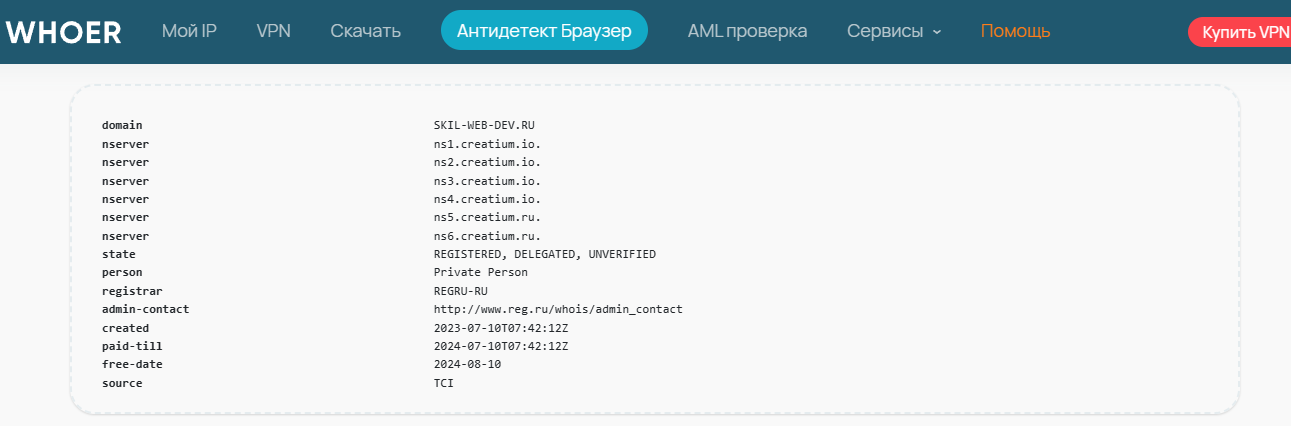Click the domain field label
The width and height of the screenshot is (1291, 426).
tap(122, 125)
